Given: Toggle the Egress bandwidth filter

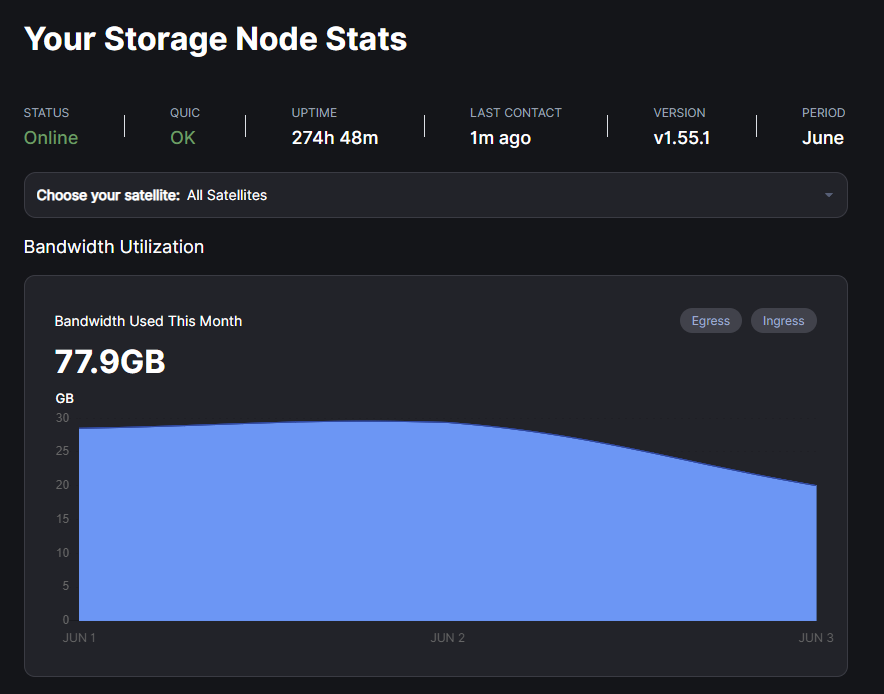Looking at the screenshot, I should [710, 321].
